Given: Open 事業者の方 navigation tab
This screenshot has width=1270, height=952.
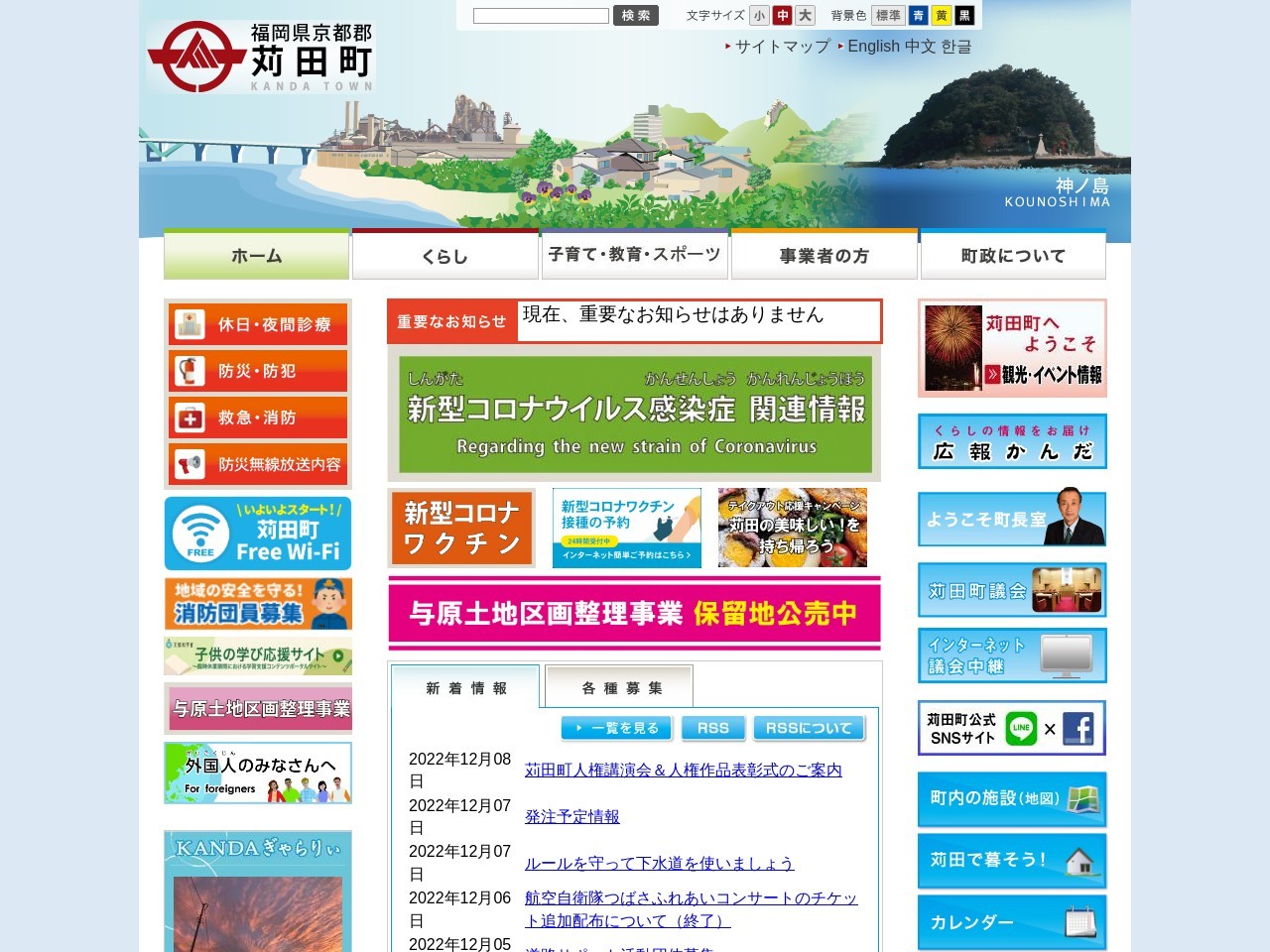Looking at the screenshot, I should (x=824, y=255).
